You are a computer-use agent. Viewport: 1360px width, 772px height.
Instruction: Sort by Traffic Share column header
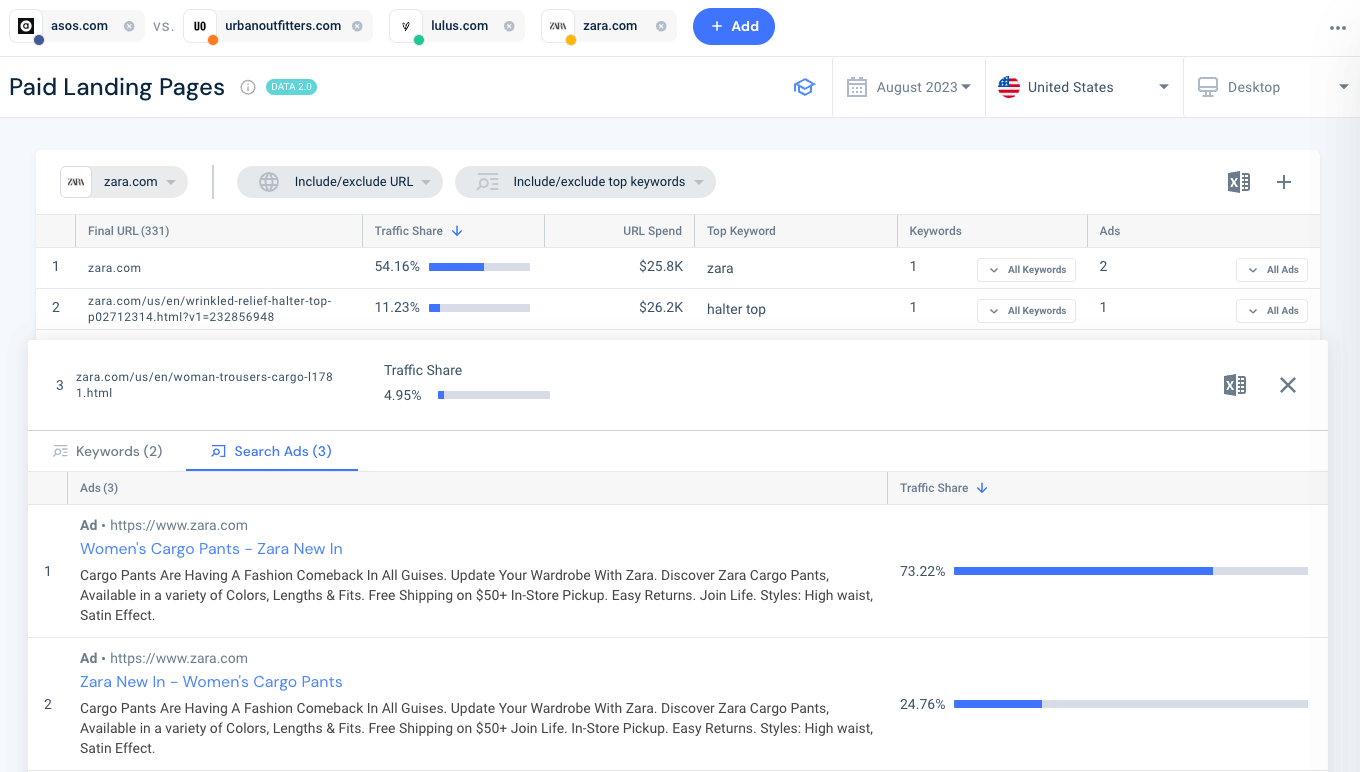tap(418, 231)
